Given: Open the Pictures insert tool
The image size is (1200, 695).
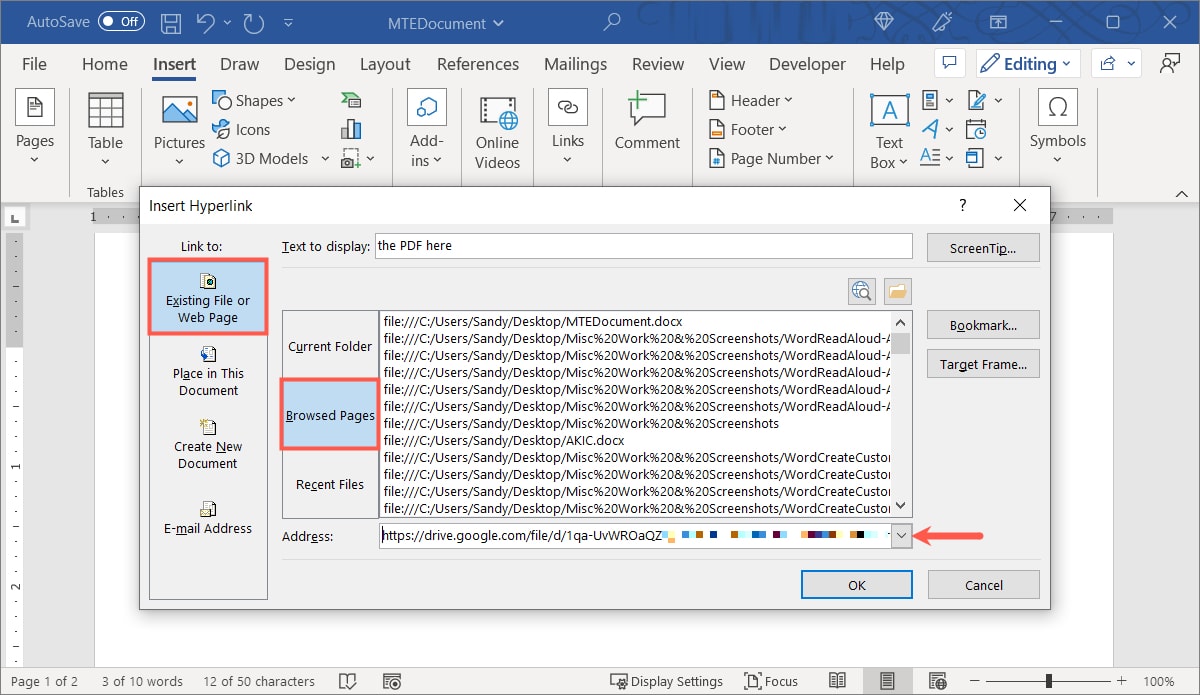Looking at the screenshot, I should (x=178, y=128).
